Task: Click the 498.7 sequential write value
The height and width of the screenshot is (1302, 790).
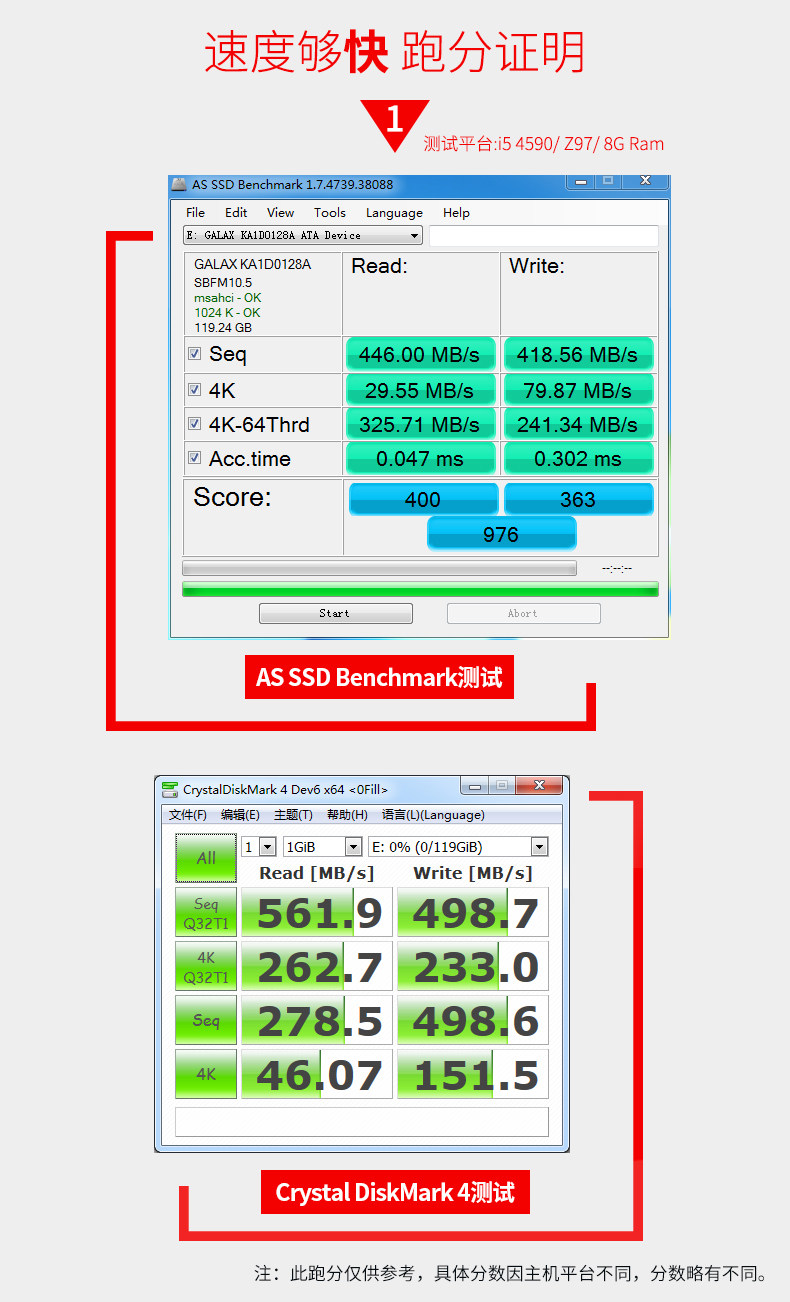Action: pyautogui.click(x=474, y=913)
